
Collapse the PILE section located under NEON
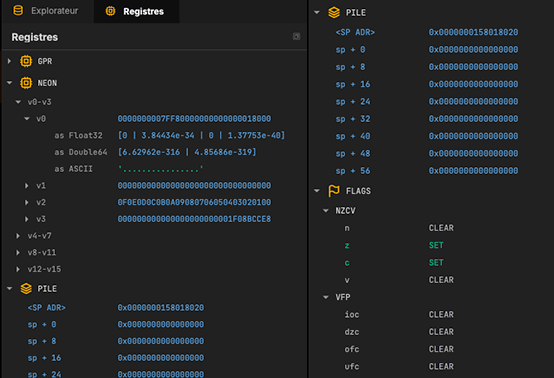tap(10, 289)
